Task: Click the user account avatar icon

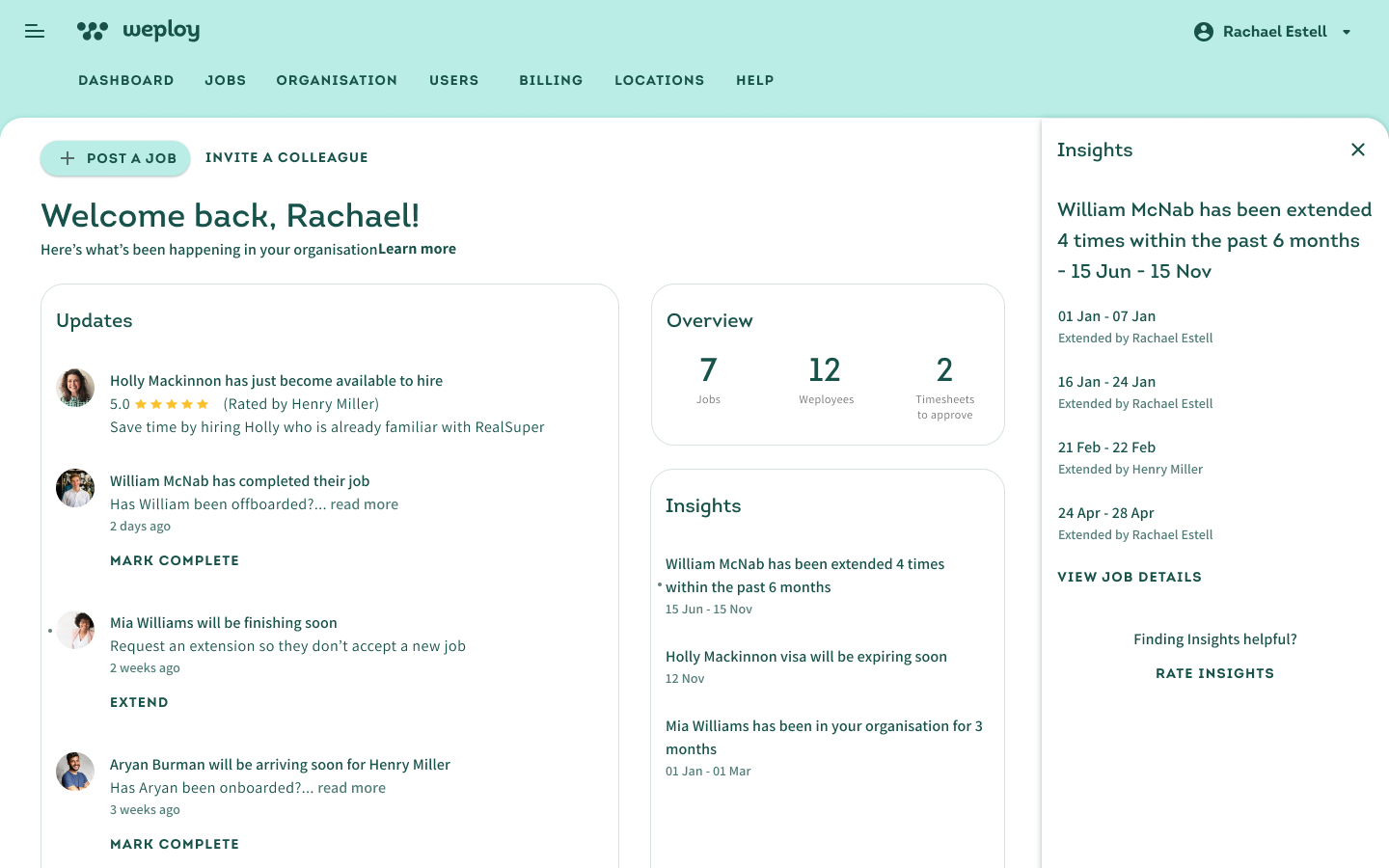Action: [1203, 32]
